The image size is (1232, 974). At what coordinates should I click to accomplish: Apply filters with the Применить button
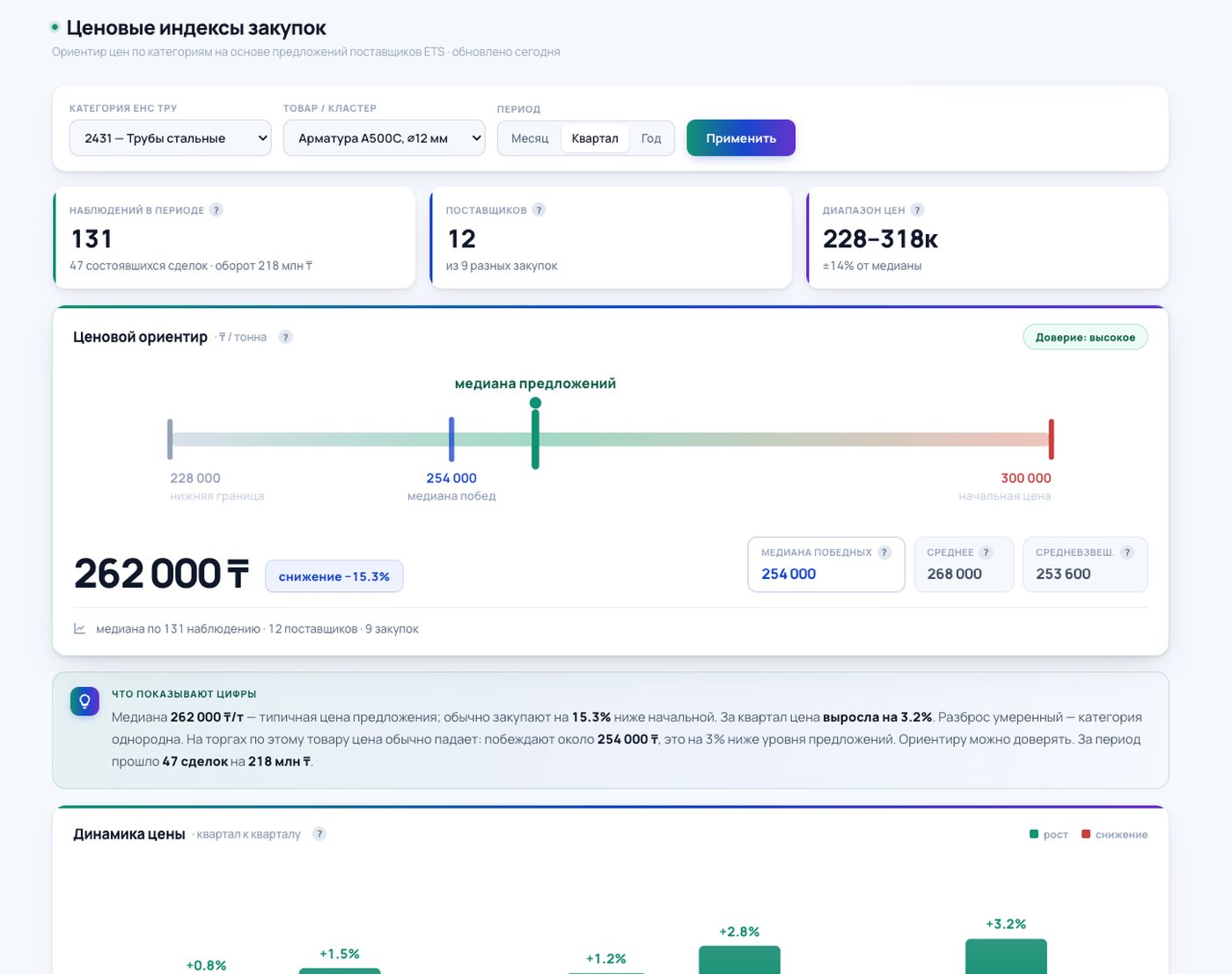741,138
